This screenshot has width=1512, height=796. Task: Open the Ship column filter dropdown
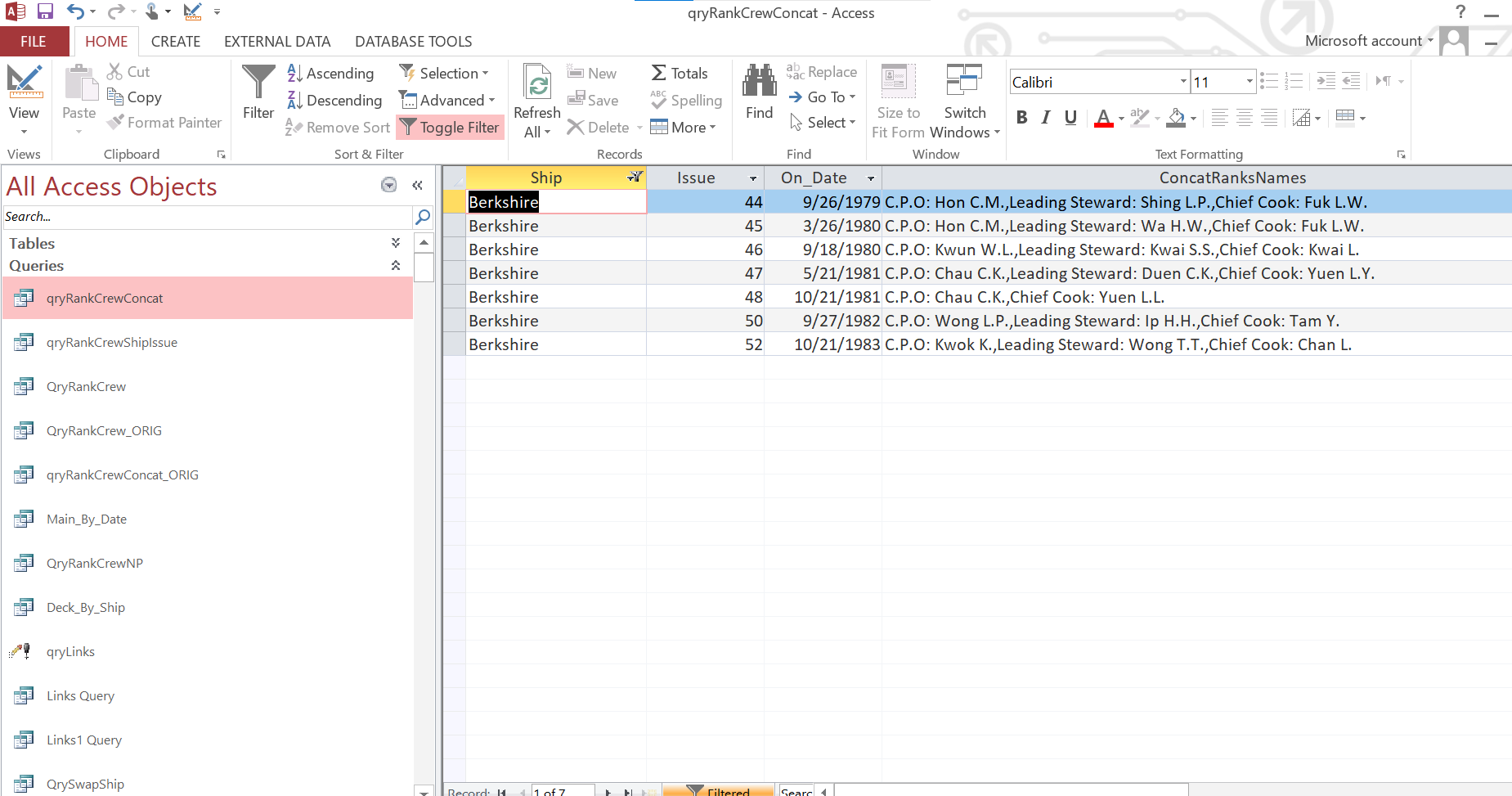[635, 178]
